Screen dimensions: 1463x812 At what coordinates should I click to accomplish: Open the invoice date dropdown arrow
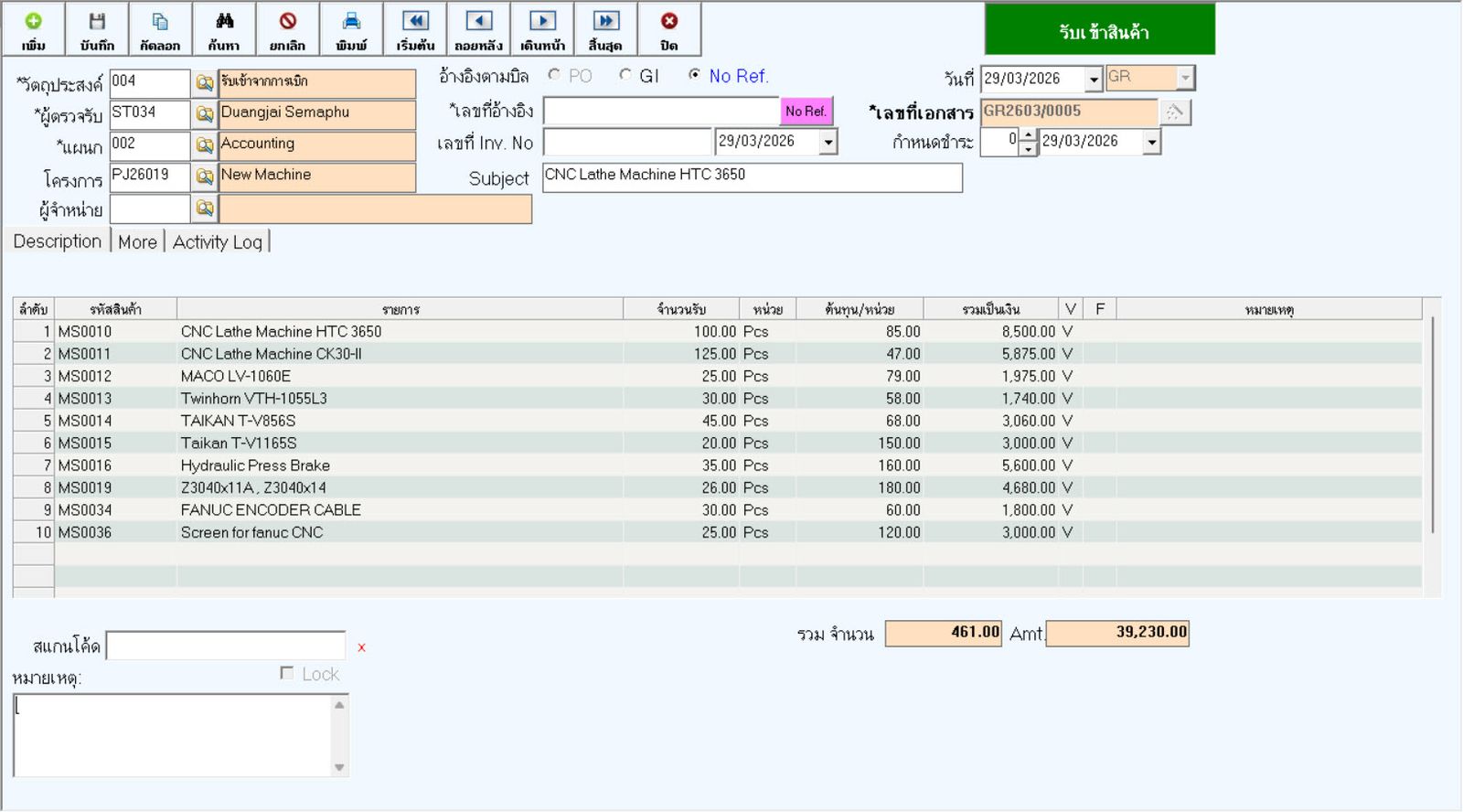[828, 142]
